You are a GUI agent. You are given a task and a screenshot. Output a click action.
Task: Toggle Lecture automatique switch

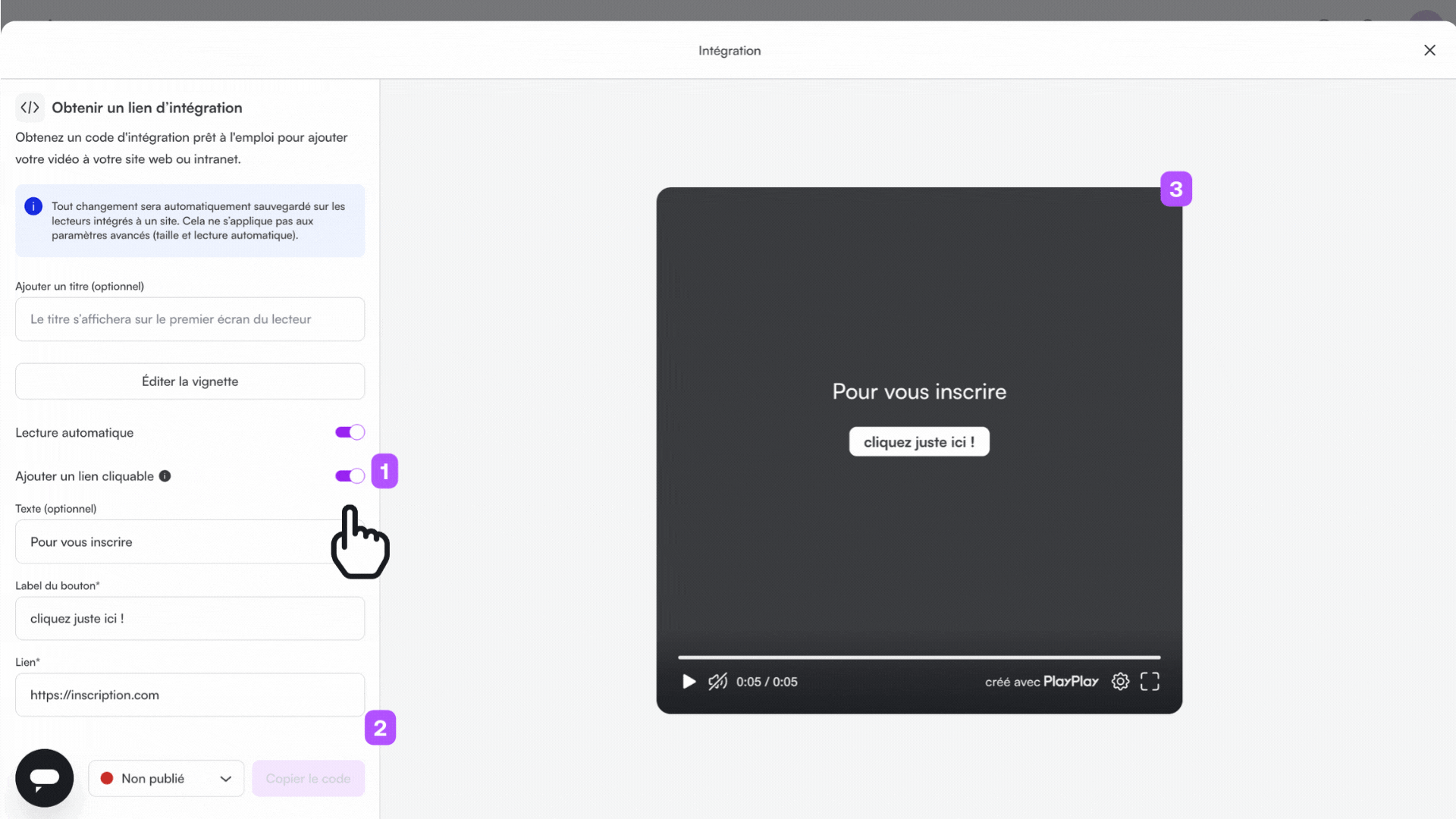coord(350,432)
